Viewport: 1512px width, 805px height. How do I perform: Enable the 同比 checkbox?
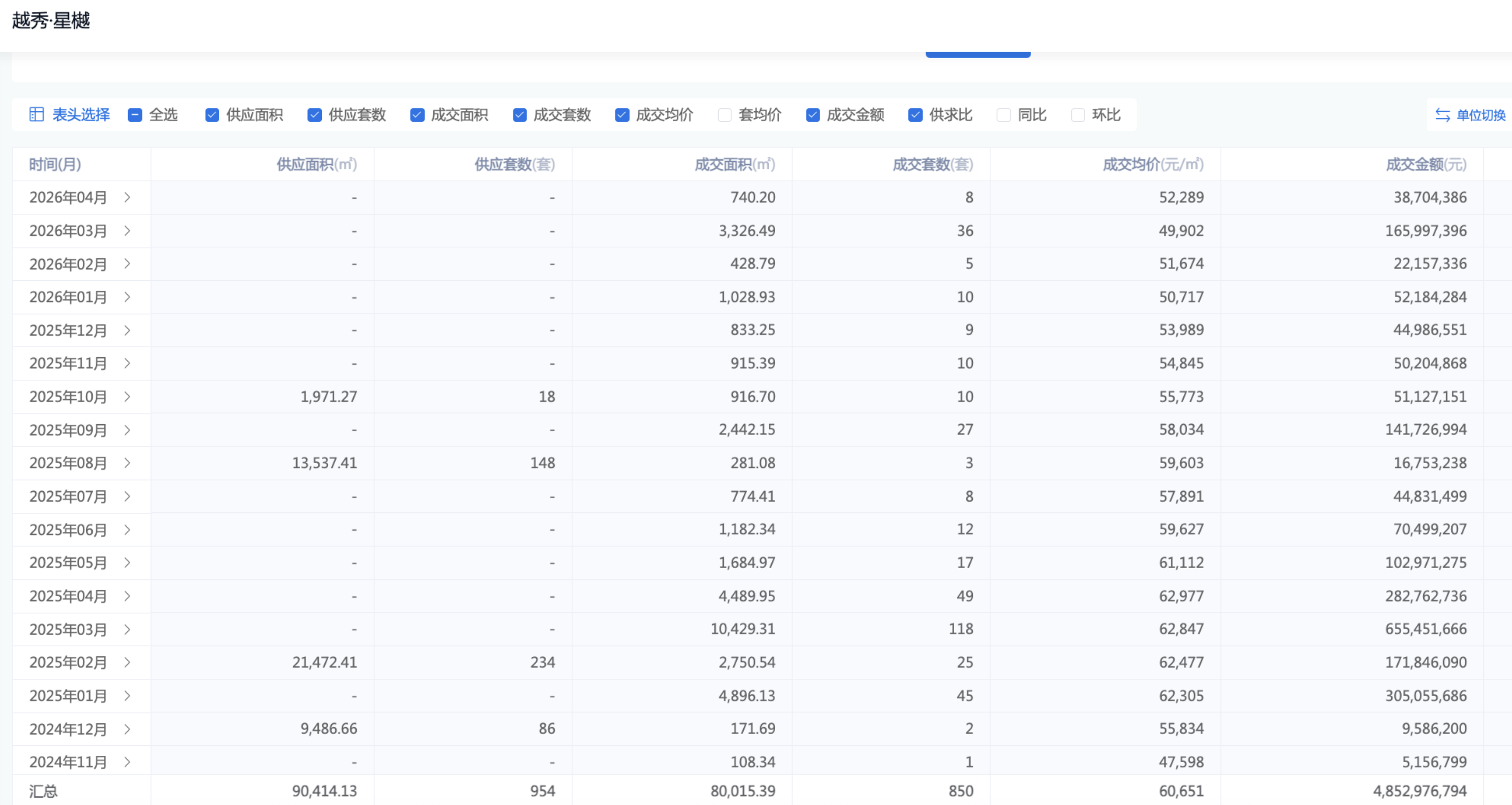coord(1004,115)
